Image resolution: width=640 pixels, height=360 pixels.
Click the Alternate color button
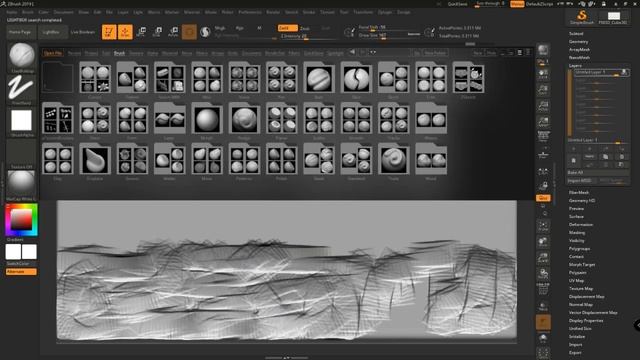(21, 272)
